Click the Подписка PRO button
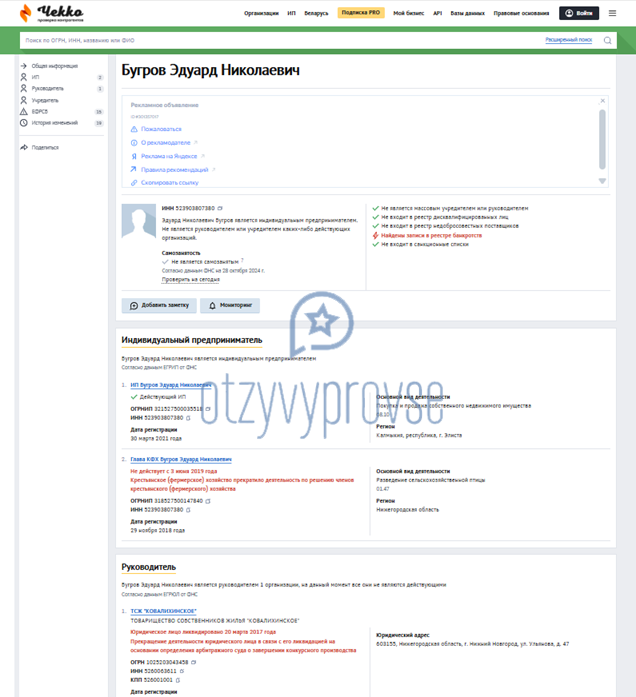This screenshot has height=697, width=636. point(361,12)
